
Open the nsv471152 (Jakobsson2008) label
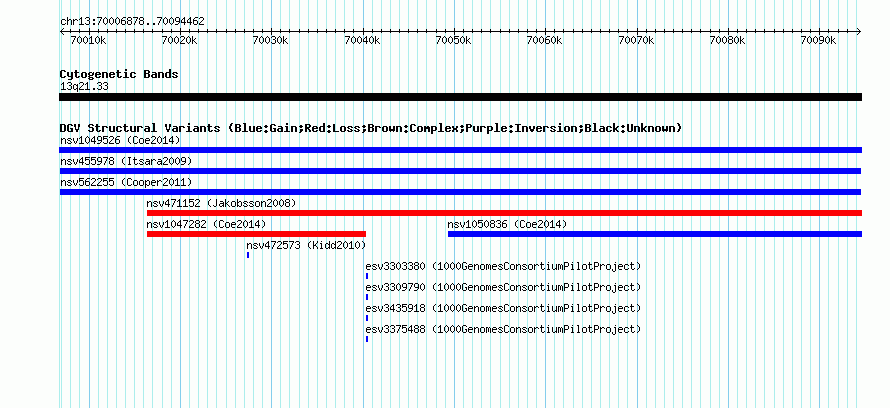(x=221, y=203)
